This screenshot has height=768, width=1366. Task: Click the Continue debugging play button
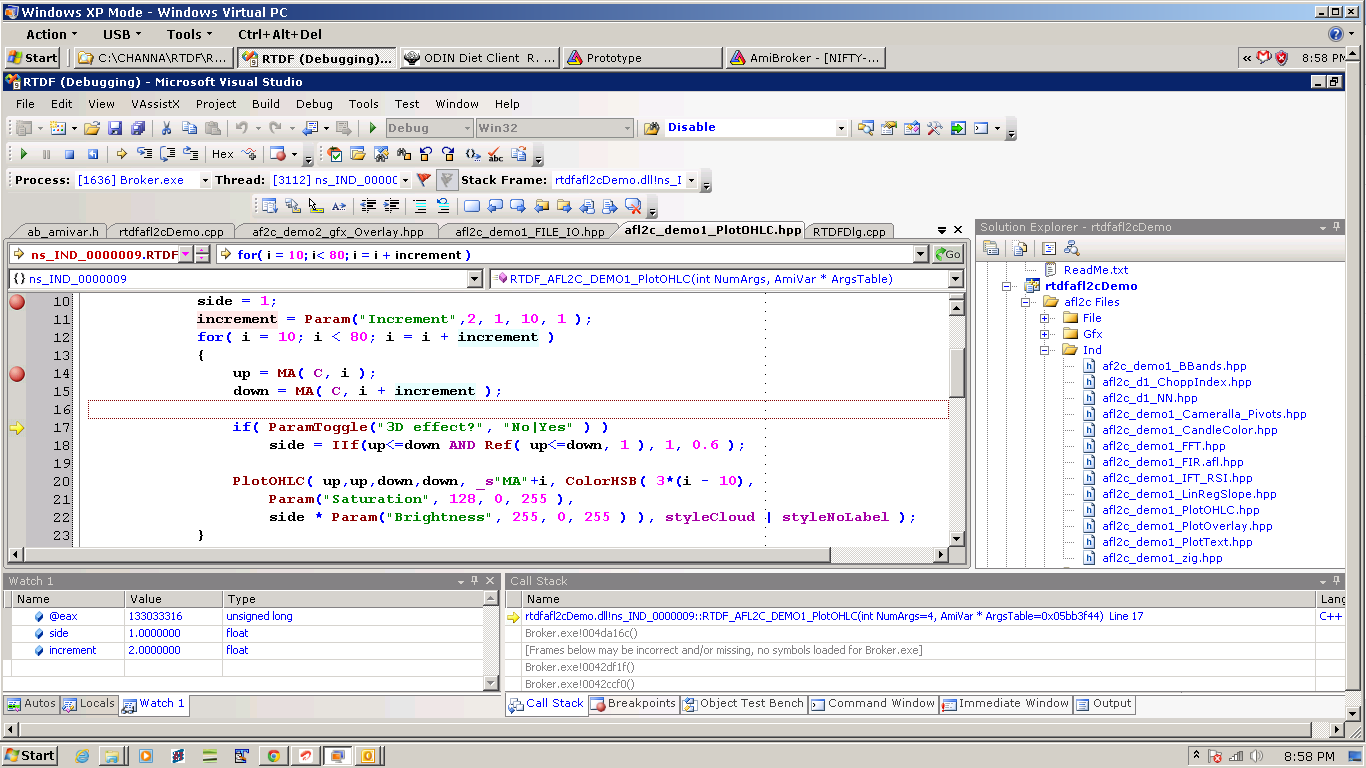(24, 154)
